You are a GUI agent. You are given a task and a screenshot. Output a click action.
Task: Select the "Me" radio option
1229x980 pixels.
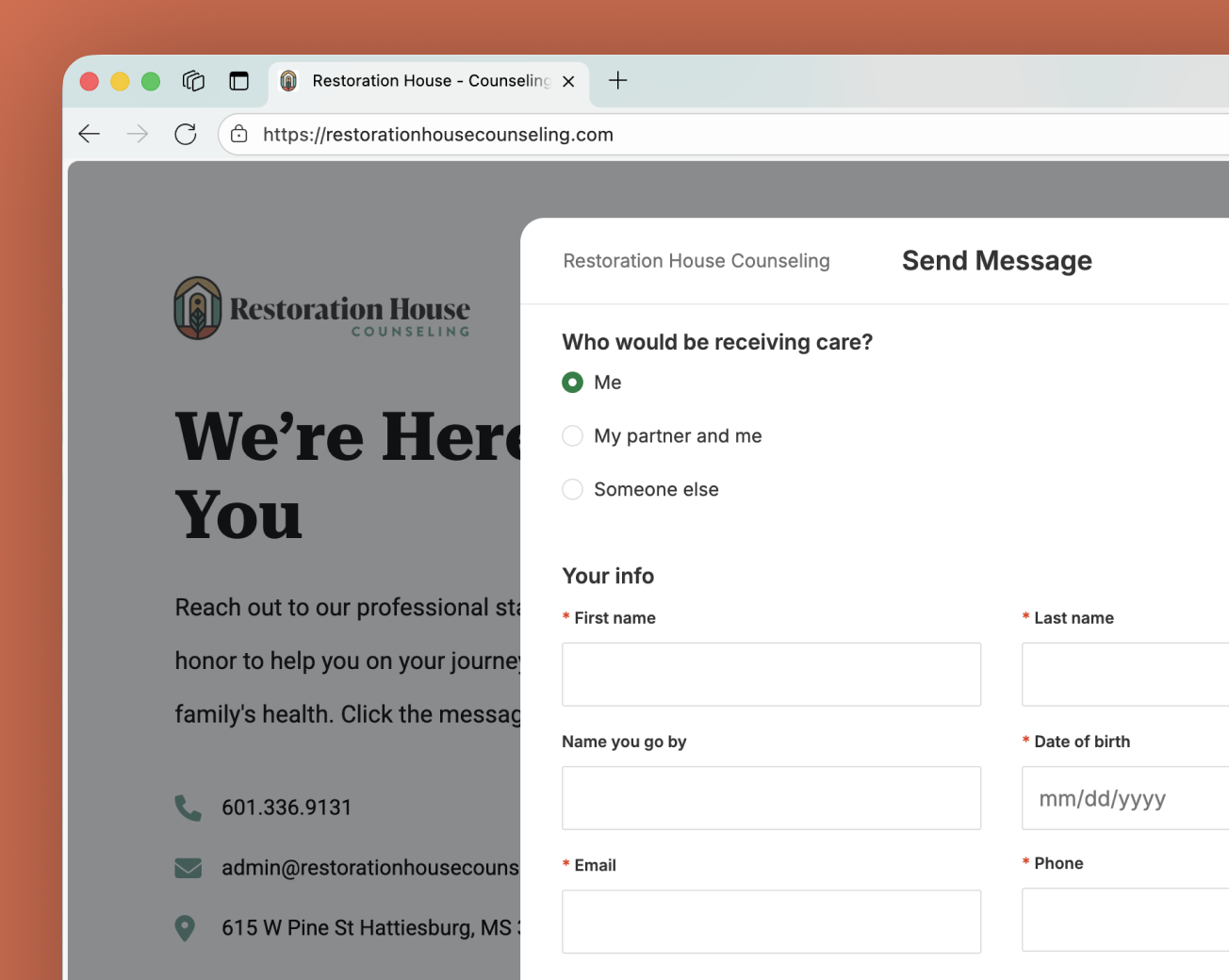click(572, 383)
